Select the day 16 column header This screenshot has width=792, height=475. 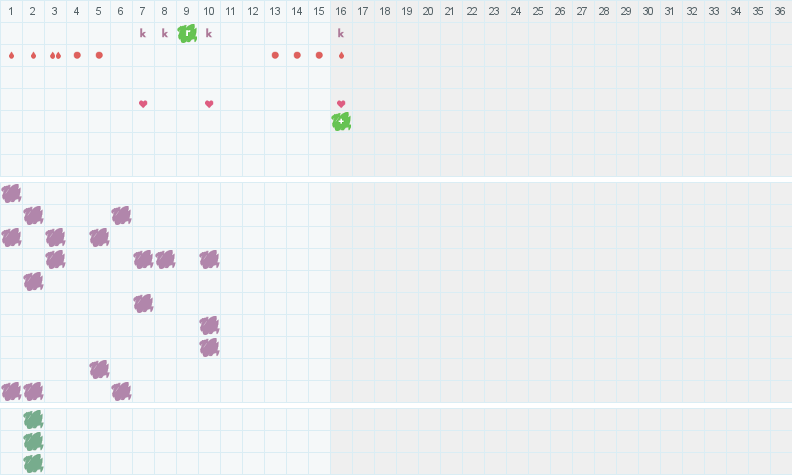[341, 11]
